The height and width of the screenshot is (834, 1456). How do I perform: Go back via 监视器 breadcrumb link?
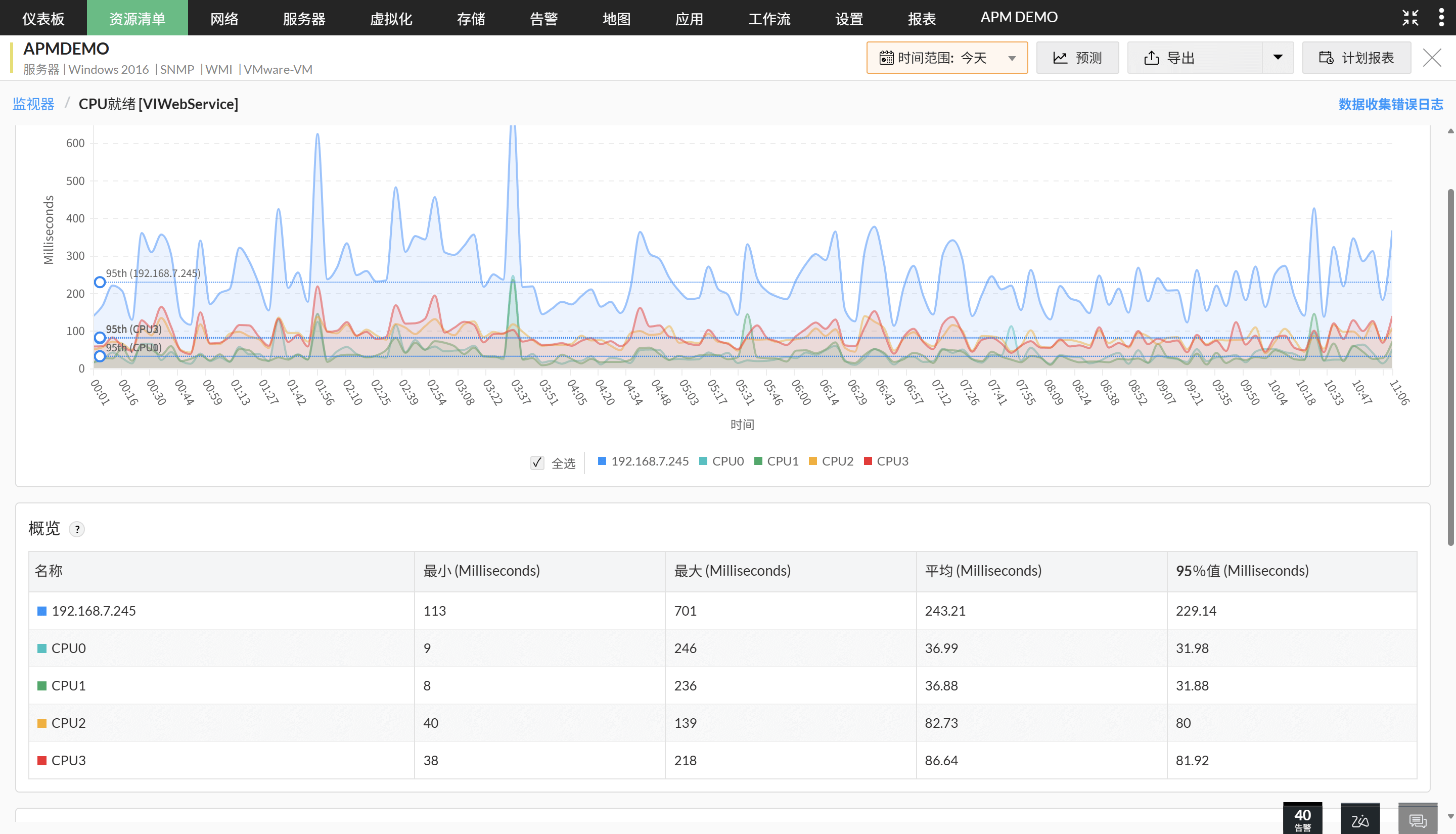pyautogui.click(x=33, y=104)
